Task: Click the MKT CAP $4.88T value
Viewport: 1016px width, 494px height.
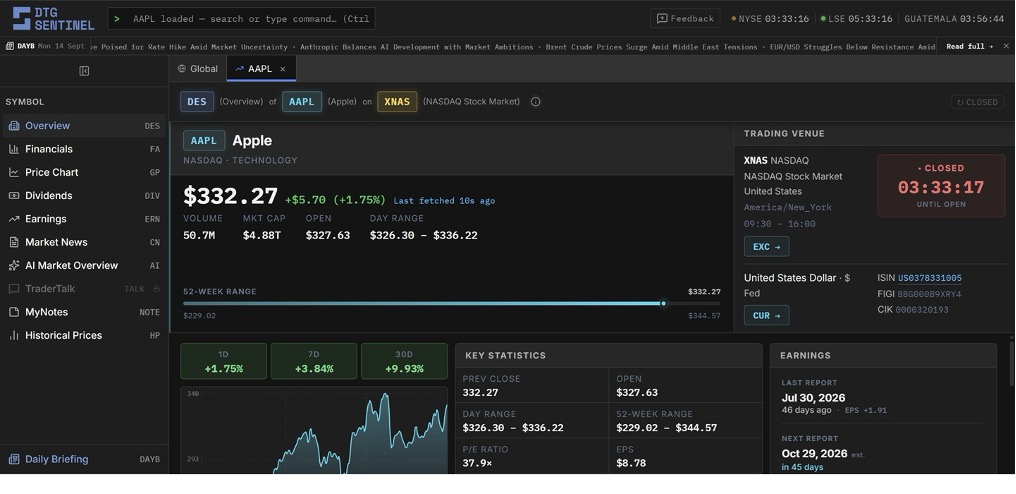Action: point(262,235)
